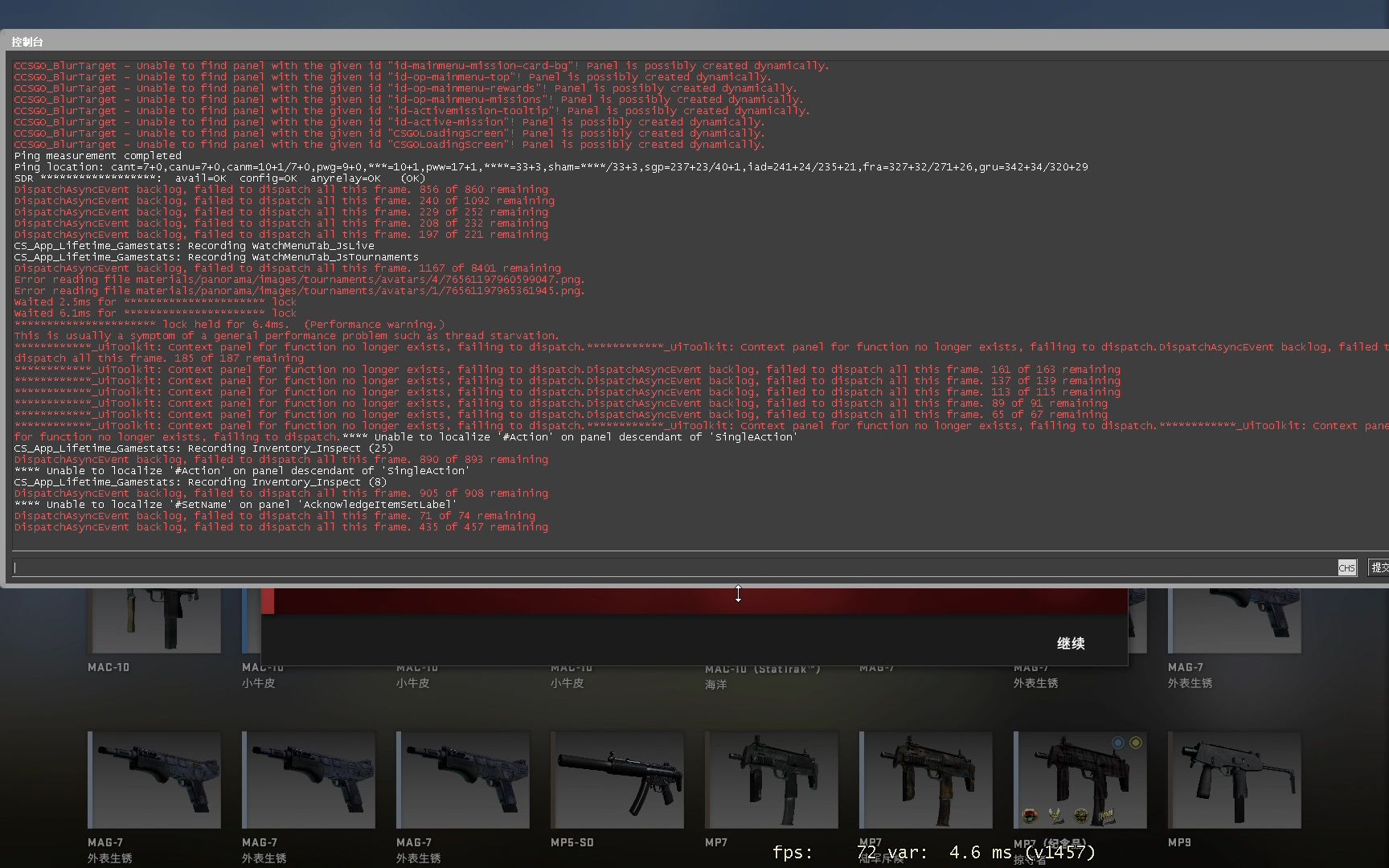This screenshot has height=868, width=1389.
Task: Click the '71 of 74 remaining' error line
Action: [x=274, y=516]
